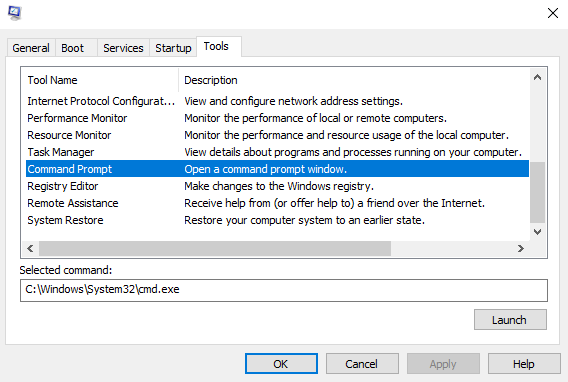Click the Selected command text field
Viewport: 568px width, 382px height.
[x=284, y=290]
